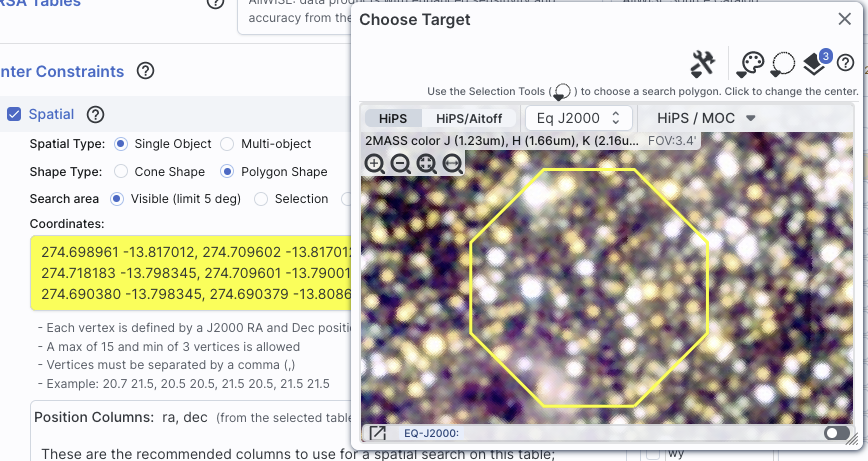Click zoom to fit image icon

pos(427,164)
